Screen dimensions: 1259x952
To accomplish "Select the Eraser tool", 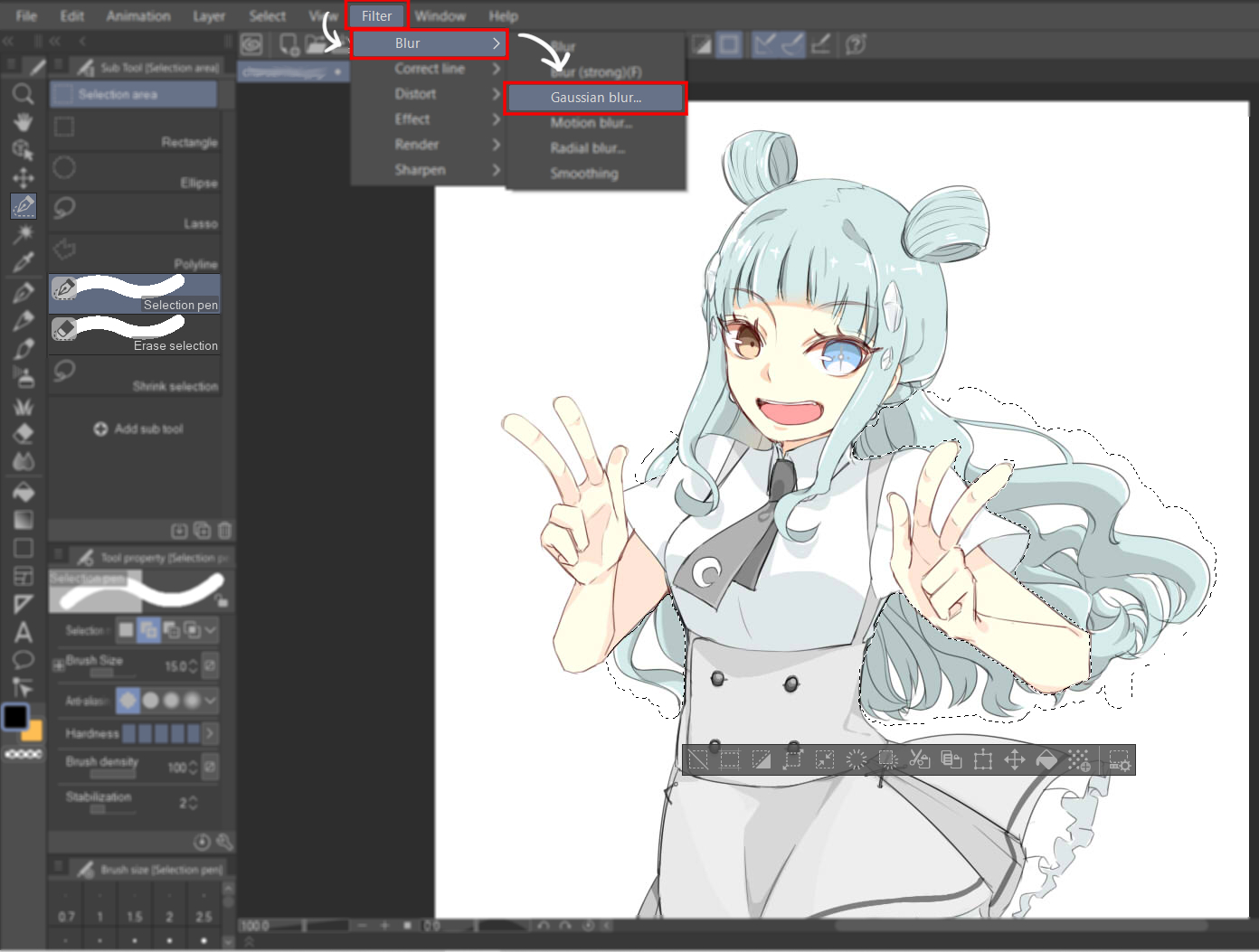I will point(24,431).
